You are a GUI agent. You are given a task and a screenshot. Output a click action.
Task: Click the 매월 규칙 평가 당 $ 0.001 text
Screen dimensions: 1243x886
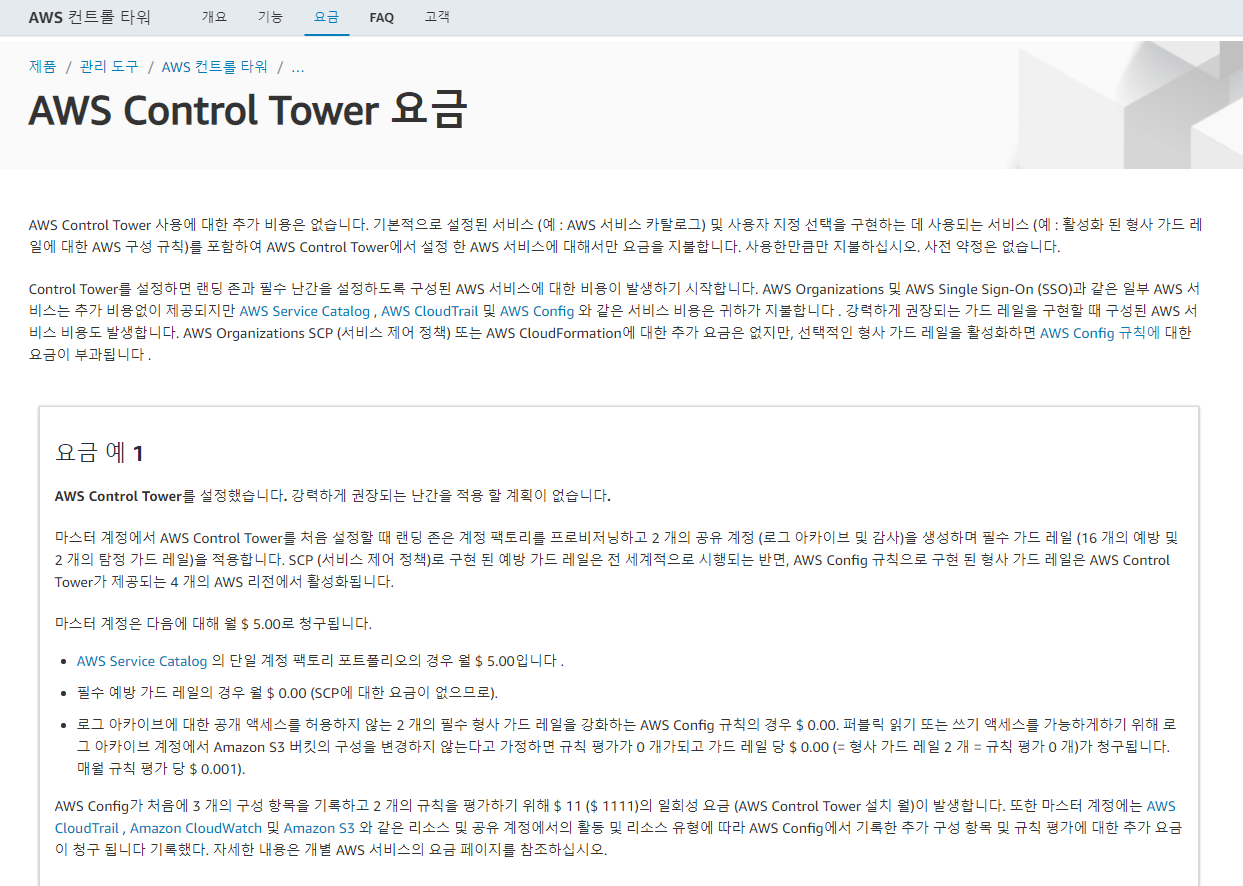point(161,769)
